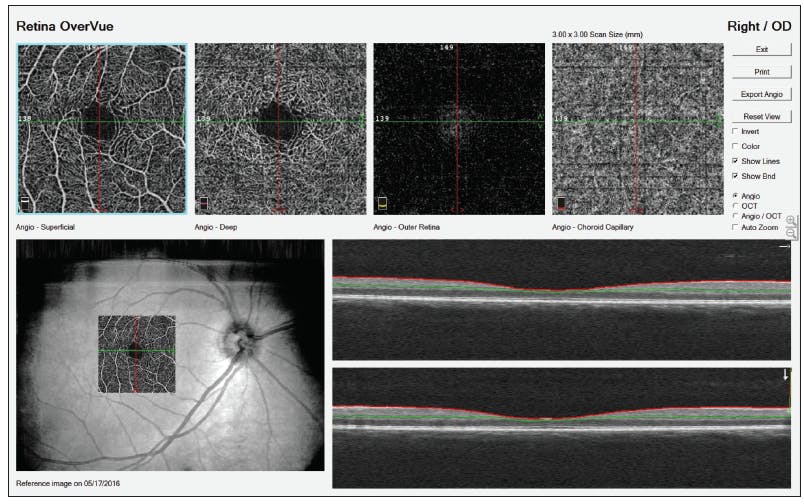804x504 pixels.
Task: Click the Print button
Action: coord(762,71)
